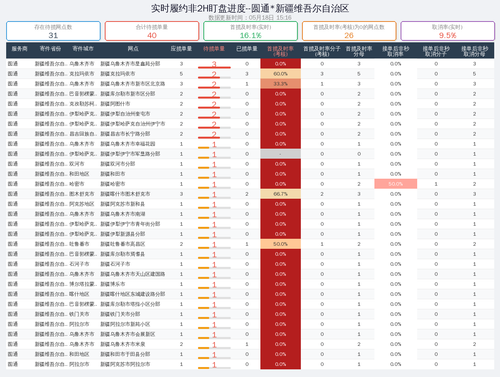Sort by the red 待揽单量 column header
The height and width of the screenshot is (377, 500).
(x=214, y=49)
